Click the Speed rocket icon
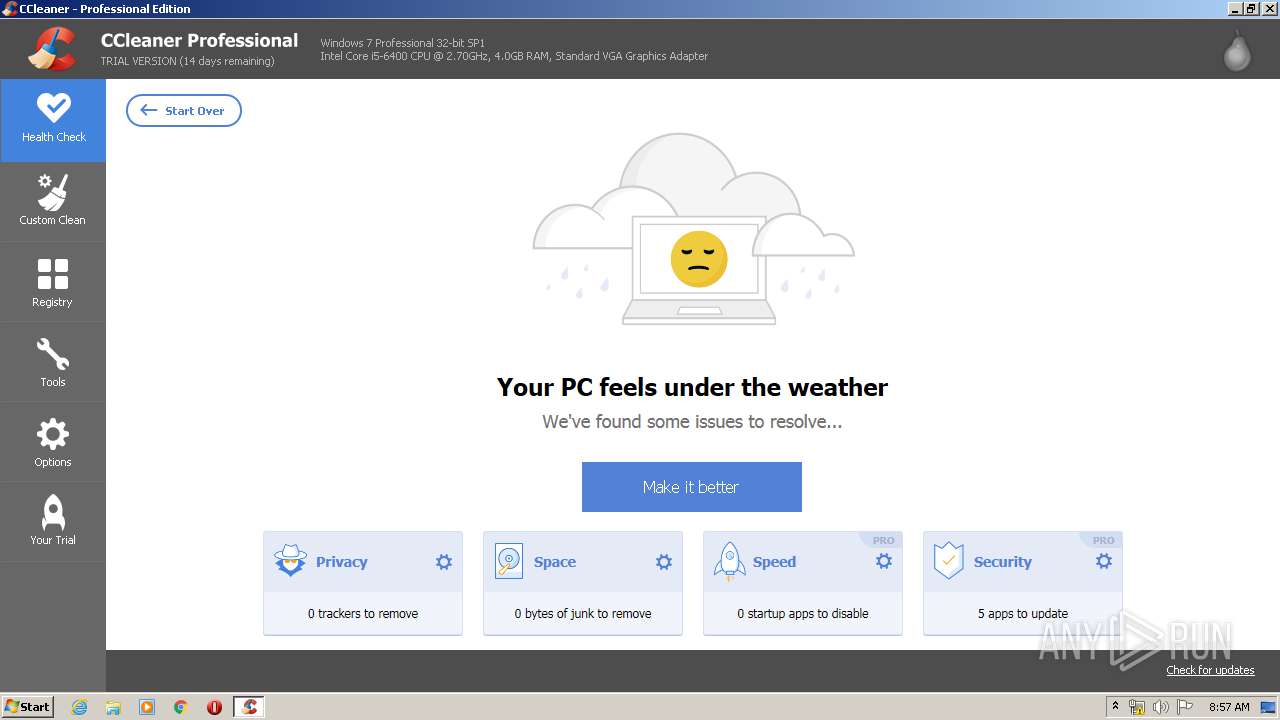Viewport: 1280px width, 720px height. click(729, 561)
